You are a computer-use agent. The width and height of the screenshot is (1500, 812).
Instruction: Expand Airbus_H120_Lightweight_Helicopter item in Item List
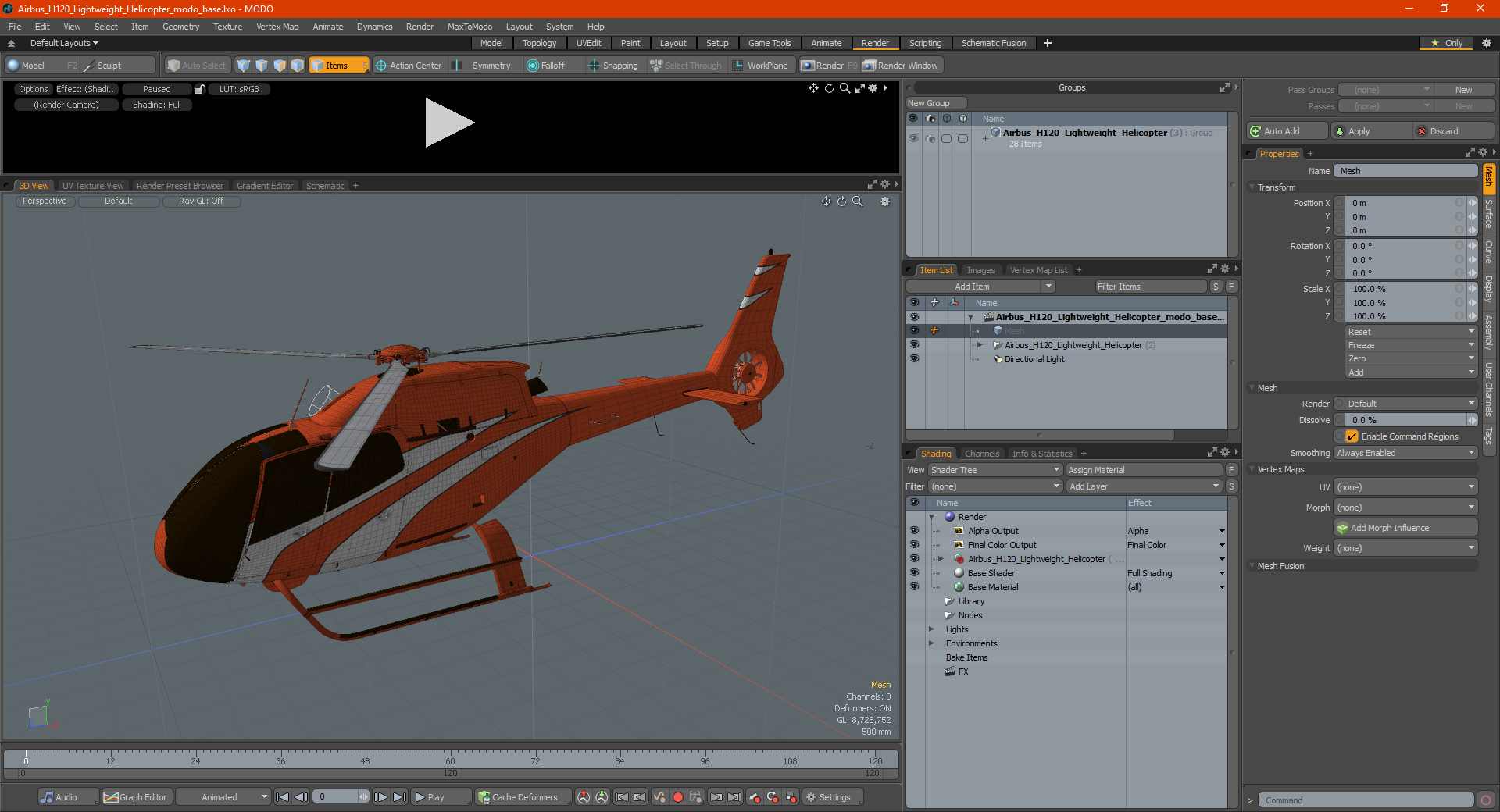pos(980,345)
